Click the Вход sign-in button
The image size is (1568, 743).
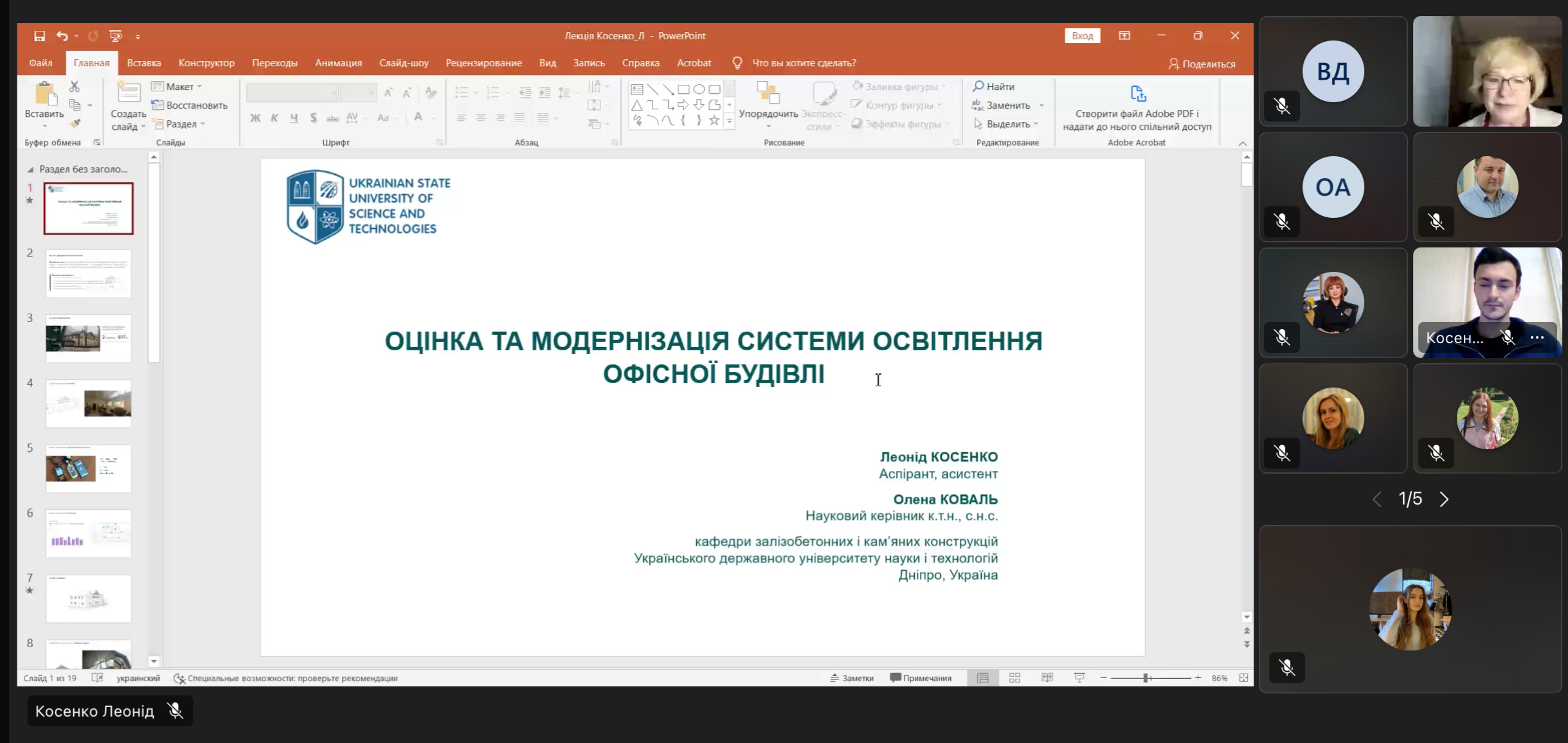coord(1082,36)
